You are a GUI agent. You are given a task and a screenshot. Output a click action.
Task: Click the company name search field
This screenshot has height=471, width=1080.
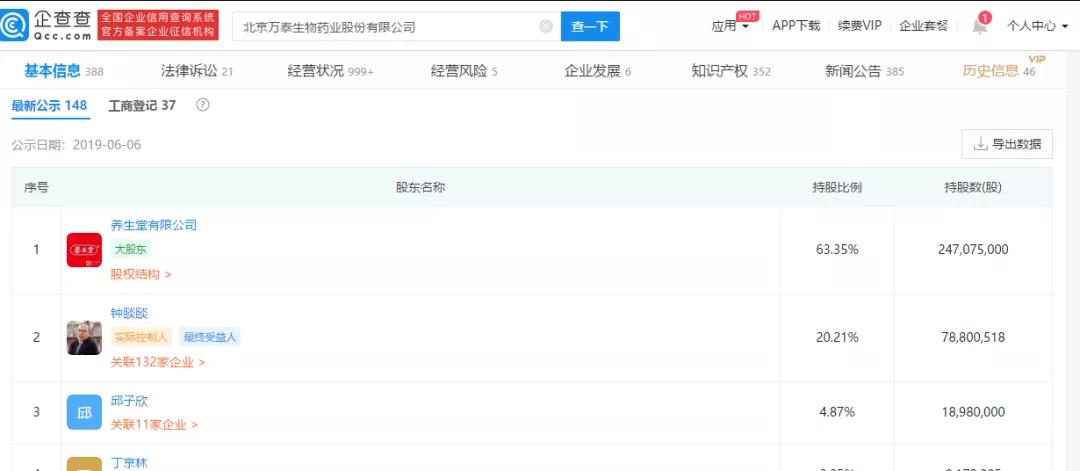[390, 27]
